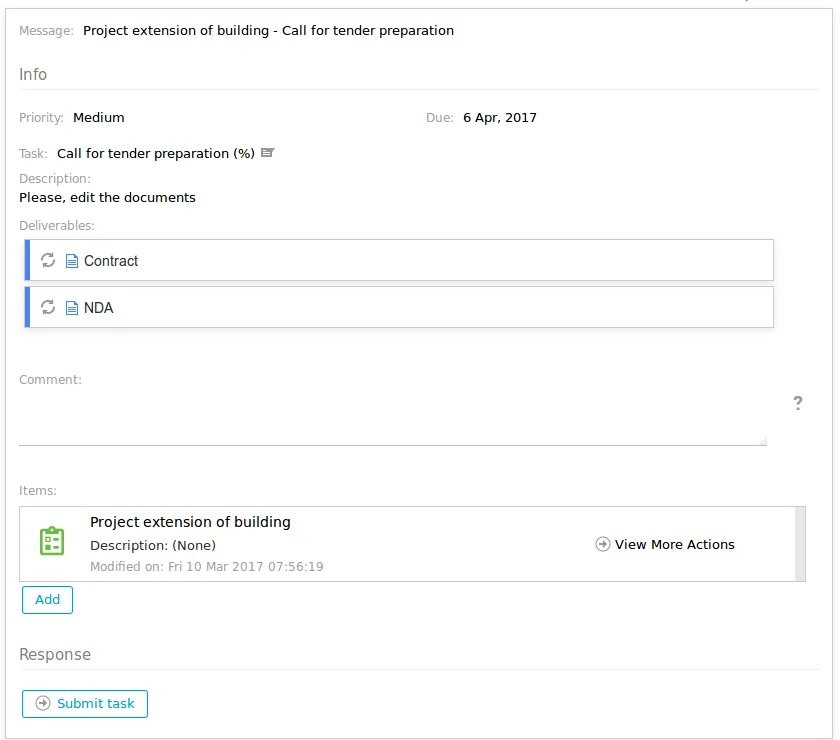Open View More Actions for the project
The width and height of the screenshot is (840, 740).
point(665,544)
